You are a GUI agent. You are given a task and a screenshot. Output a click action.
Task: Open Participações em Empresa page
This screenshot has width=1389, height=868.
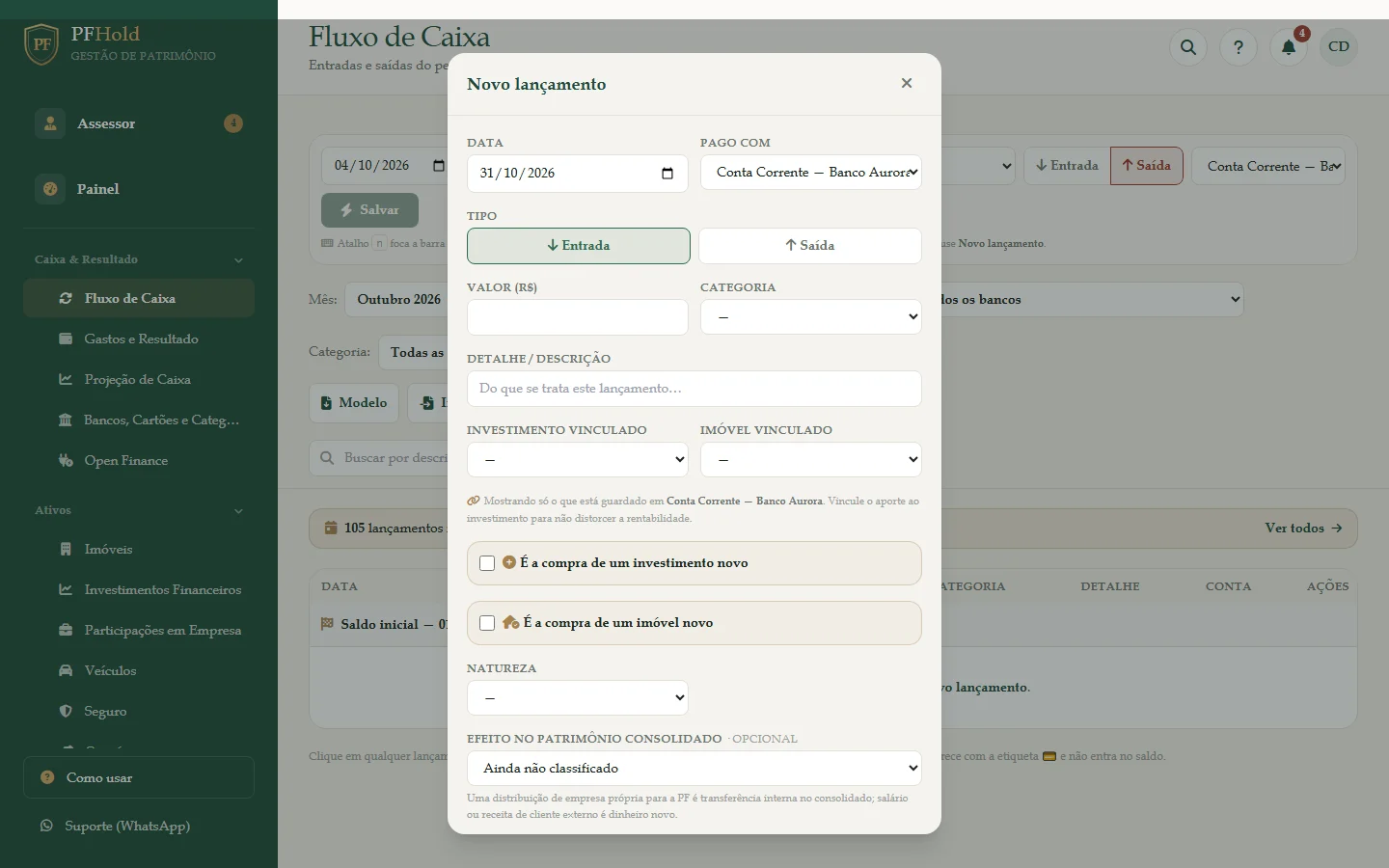(x=139, y=631)
